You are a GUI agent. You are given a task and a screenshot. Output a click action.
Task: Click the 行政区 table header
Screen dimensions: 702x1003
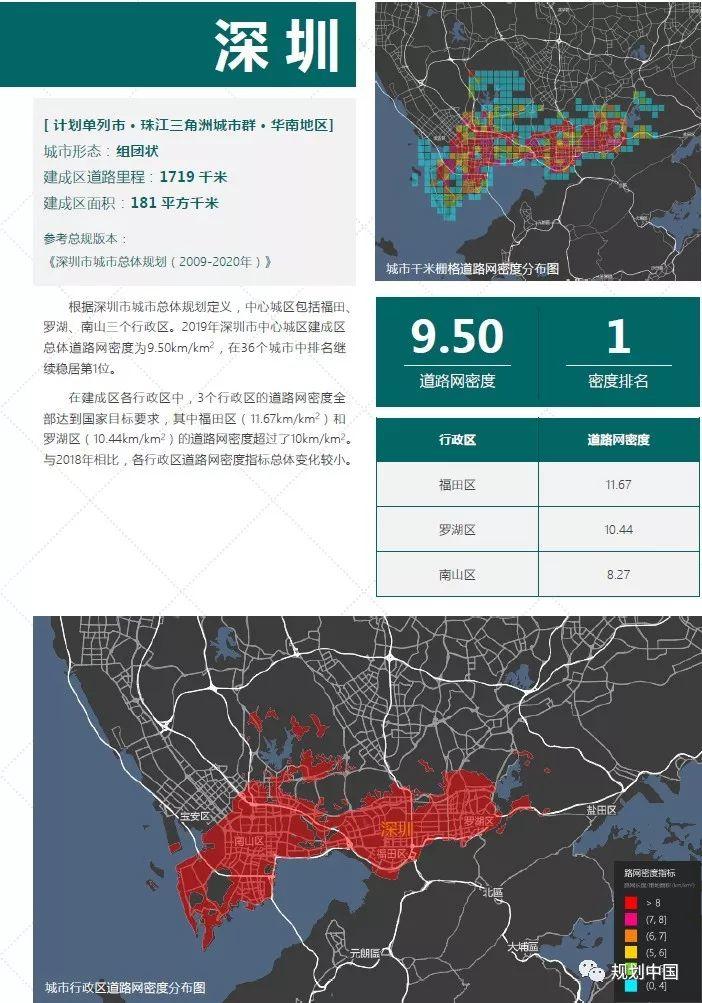(457, 439)
